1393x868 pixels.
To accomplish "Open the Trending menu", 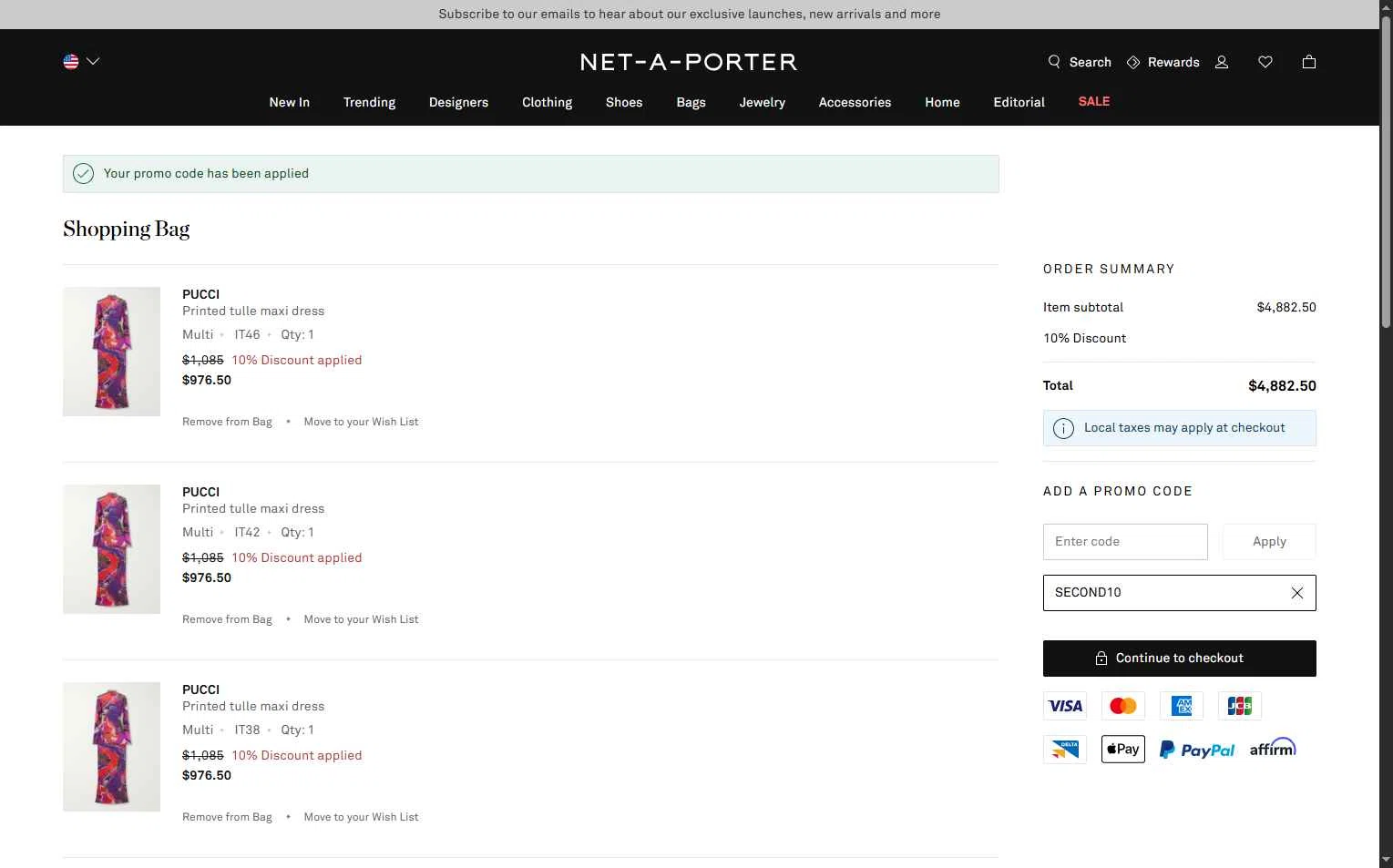I will tap(369, 102).
